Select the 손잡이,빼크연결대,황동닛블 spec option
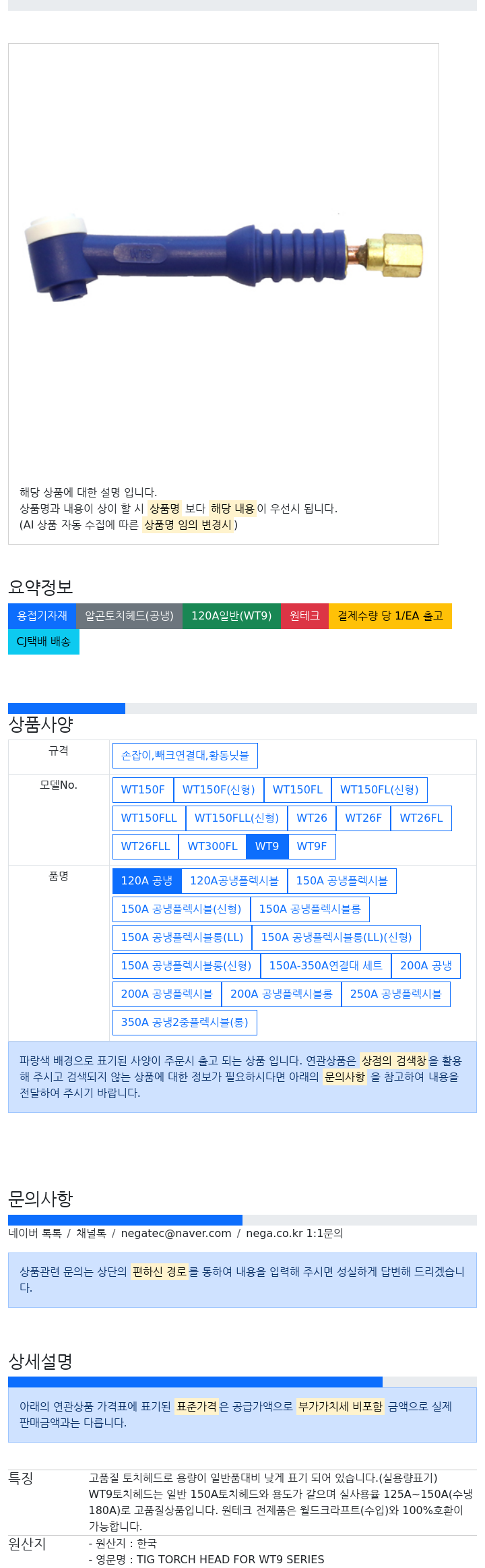 point(185,756)
